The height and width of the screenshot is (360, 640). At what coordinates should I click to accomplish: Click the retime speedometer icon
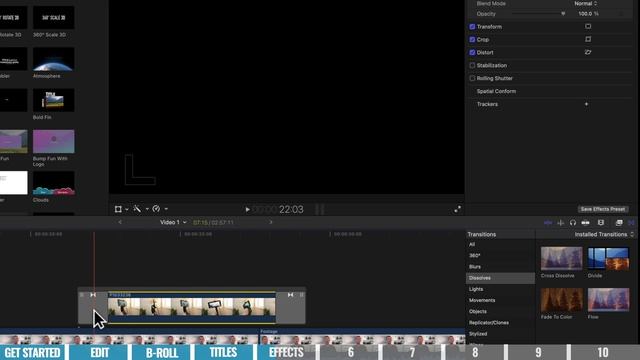156,209
